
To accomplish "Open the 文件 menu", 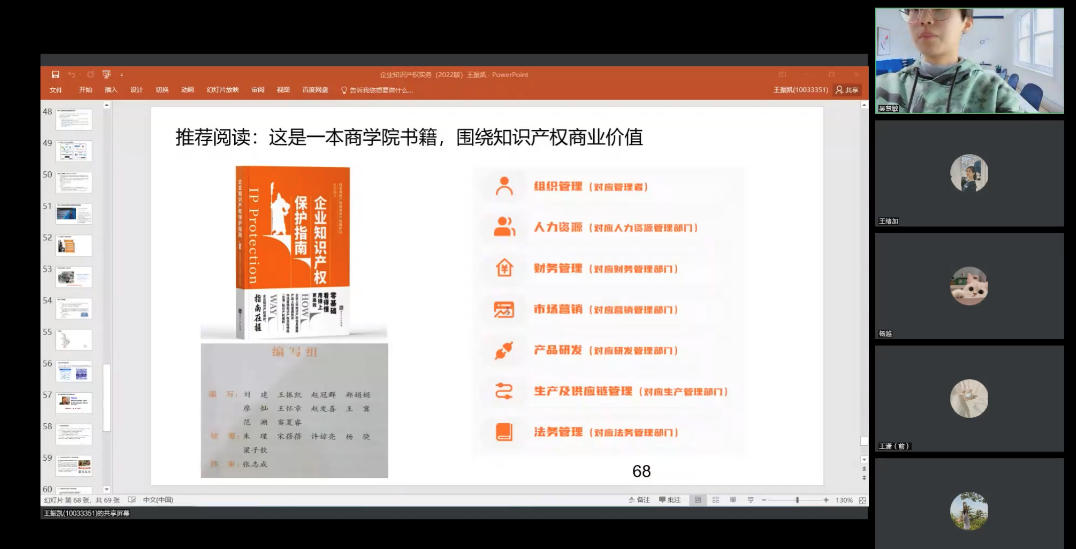I will [x=56, y=89].
